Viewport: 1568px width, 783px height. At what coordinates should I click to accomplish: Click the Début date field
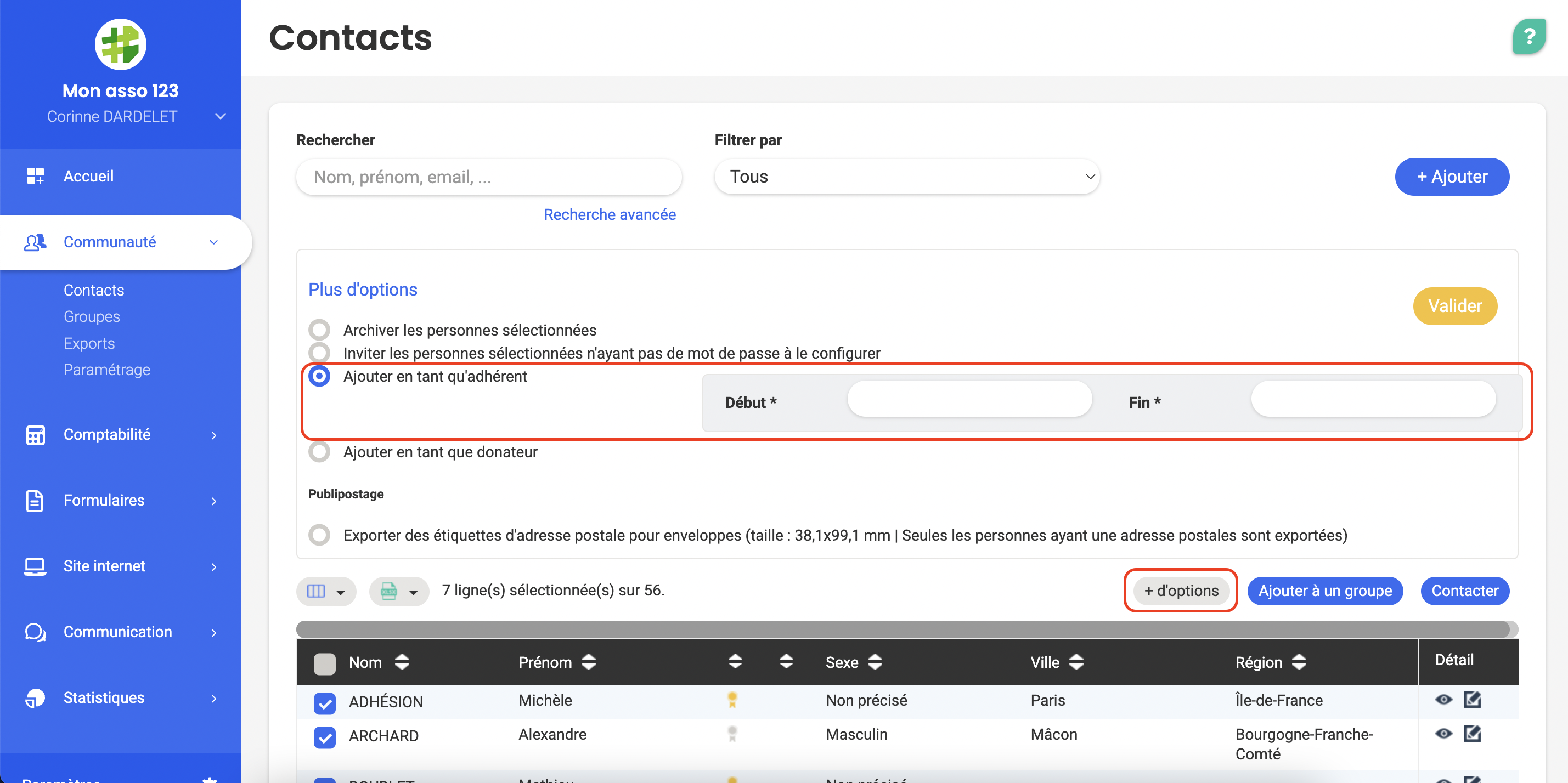tap(969, 399)
